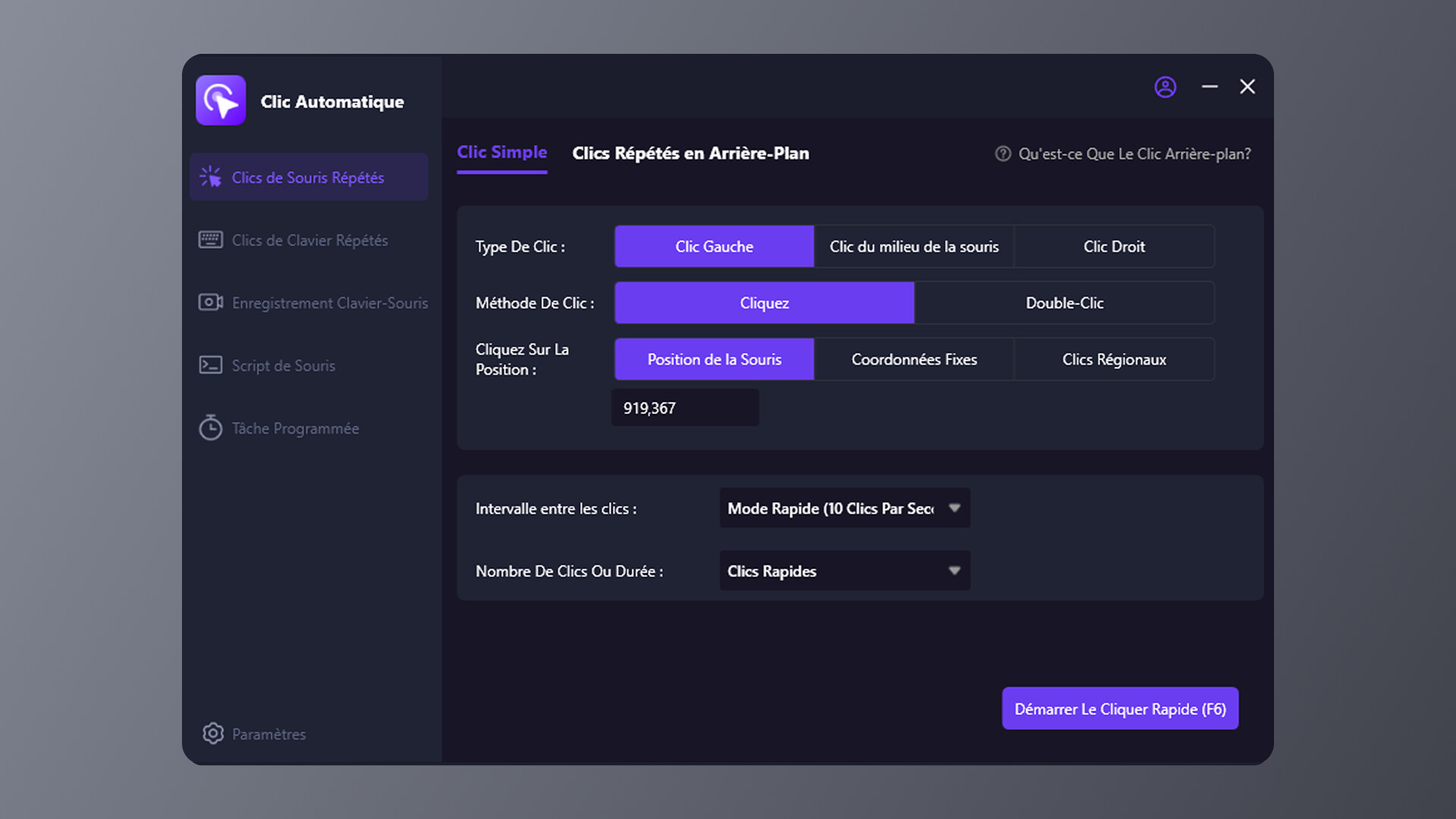The height and width of the screenshot is (819, 1456).
Task: Switch click method to Double-Clic
Action: tap(1064, 303)
